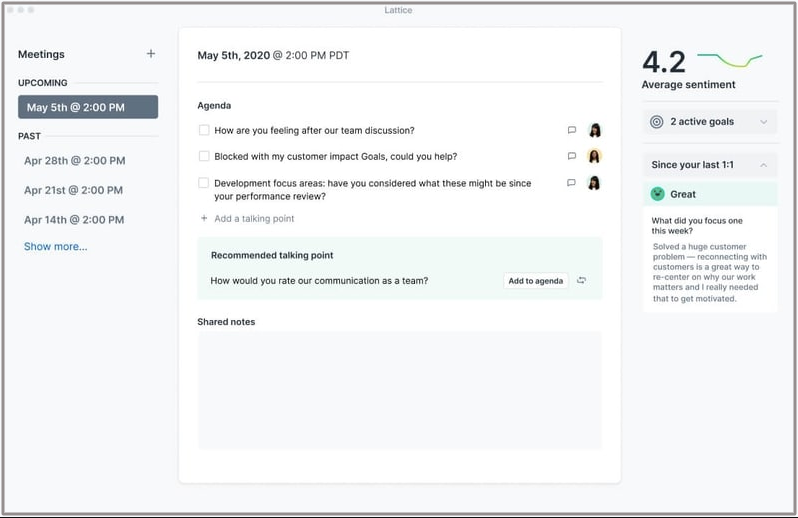This screenshot has width=798, height=518.
Task: Click avatar beside Development focus areas item
Action: click(x=594, y=183)
